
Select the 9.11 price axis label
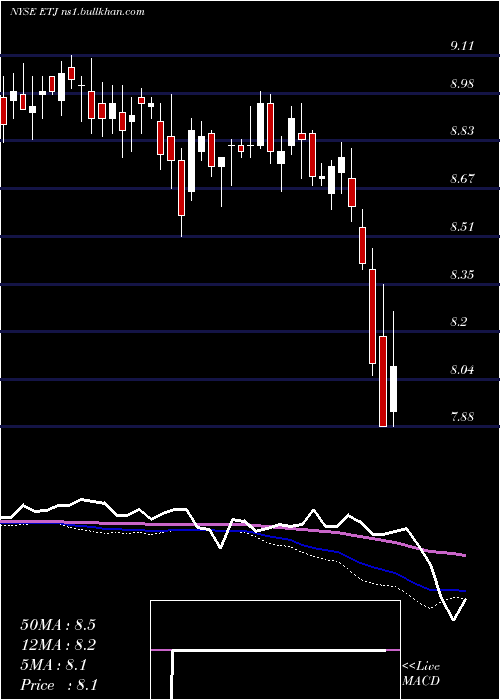pos(462,46)
